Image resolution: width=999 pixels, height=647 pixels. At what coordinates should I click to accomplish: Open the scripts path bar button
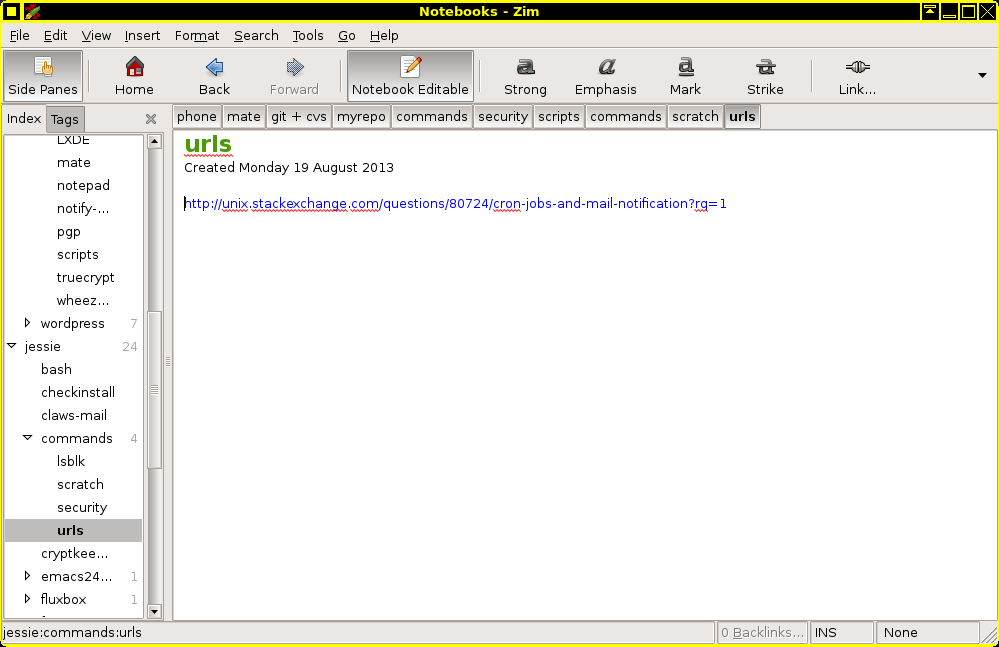(x=559, y=117)
